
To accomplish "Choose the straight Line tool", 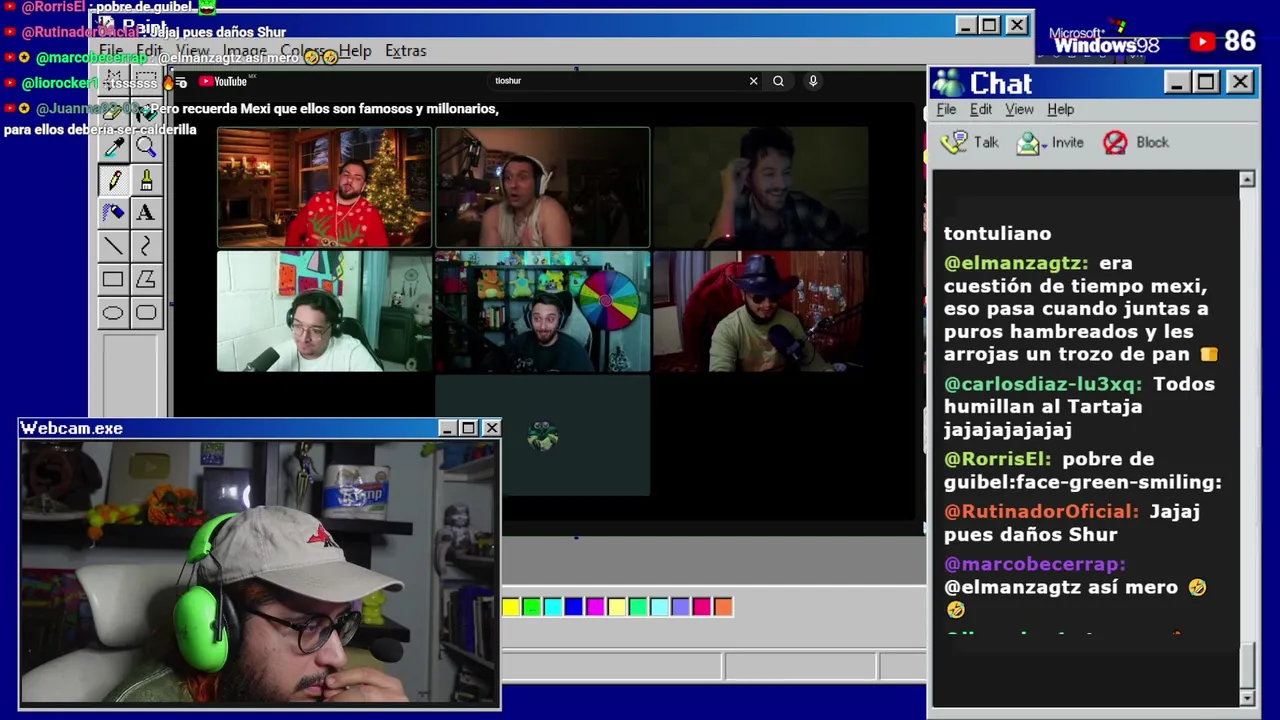I will coord(113,246).
